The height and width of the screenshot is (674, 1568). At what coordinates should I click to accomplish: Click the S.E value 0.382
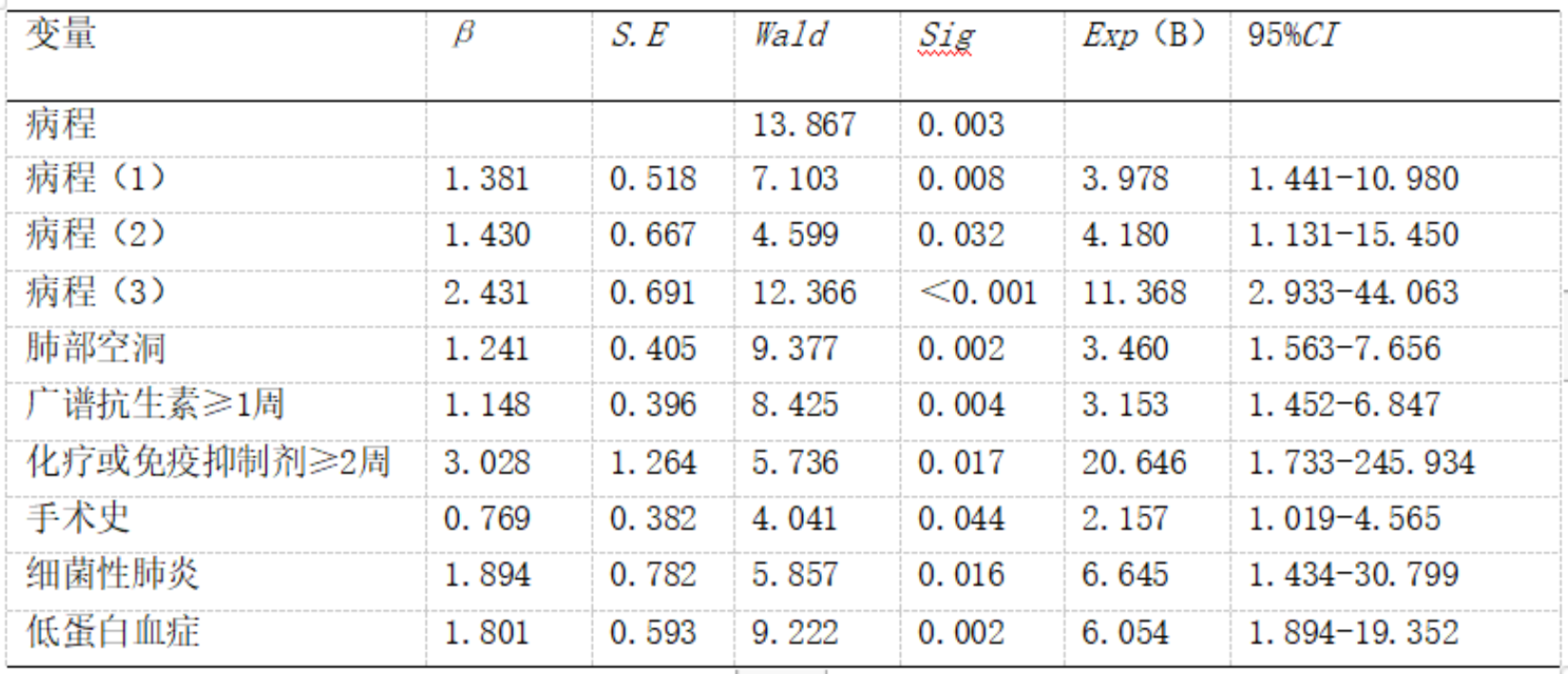[x=653, y=518]
